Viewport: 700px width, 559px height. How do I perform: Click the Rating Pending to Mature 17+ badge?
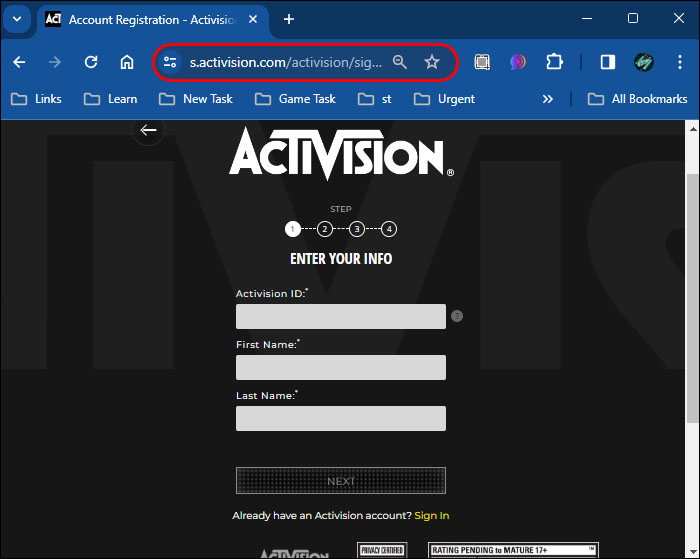[x=513, y=550]
